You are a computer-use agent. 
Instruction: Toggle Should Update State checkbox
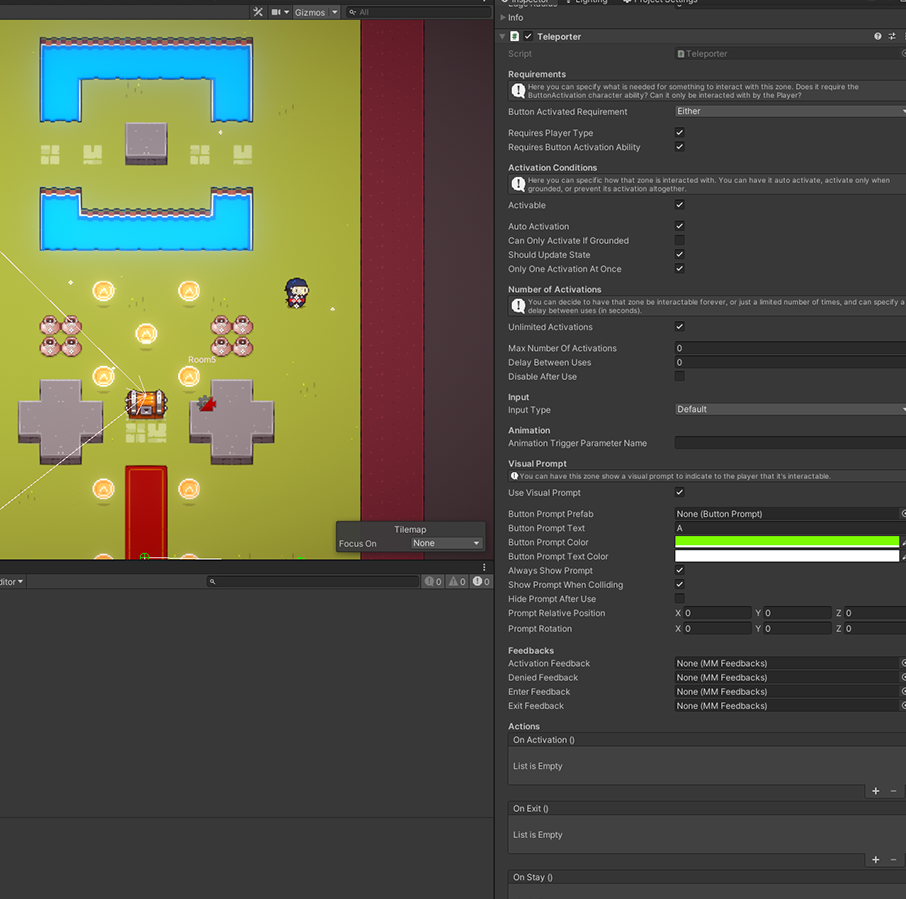[x=680, y=254]
